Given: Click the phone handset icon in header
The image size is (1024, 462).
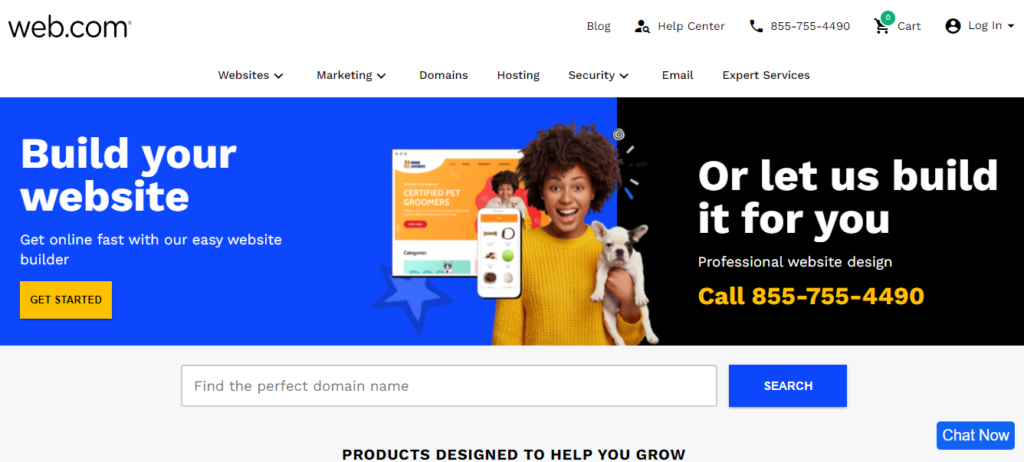Looking at the screenshot, I should click(756, 26).
